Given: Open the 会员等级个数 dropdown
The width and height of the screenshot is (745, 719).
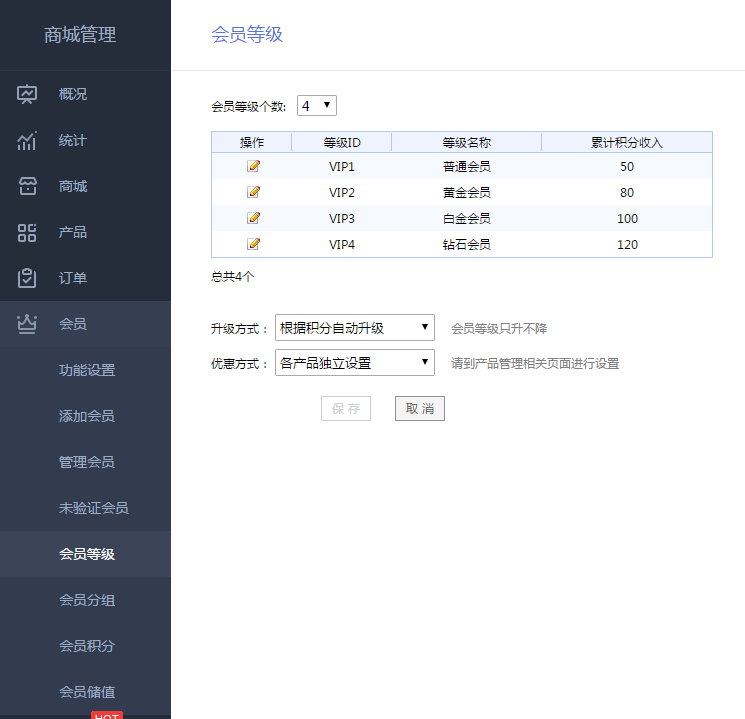Looking at the screenshot, I should pyautogui.click(x=317, y=106).
